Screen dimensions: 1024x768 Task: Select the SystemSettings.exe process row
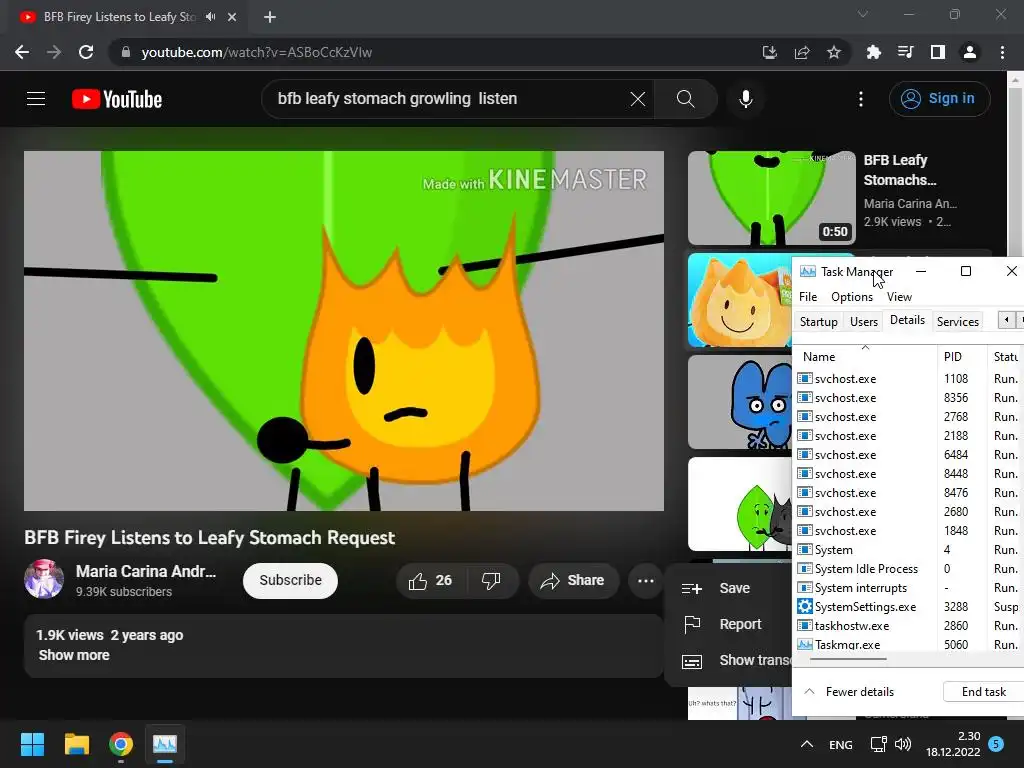click(908, 607)
